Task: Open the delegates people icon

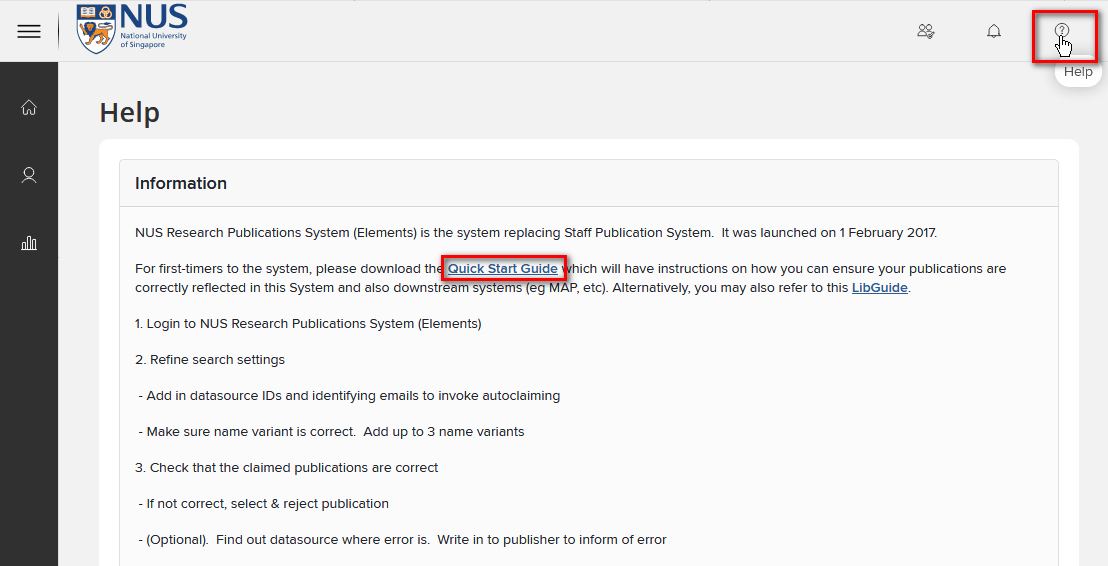Action: point(926,31)
